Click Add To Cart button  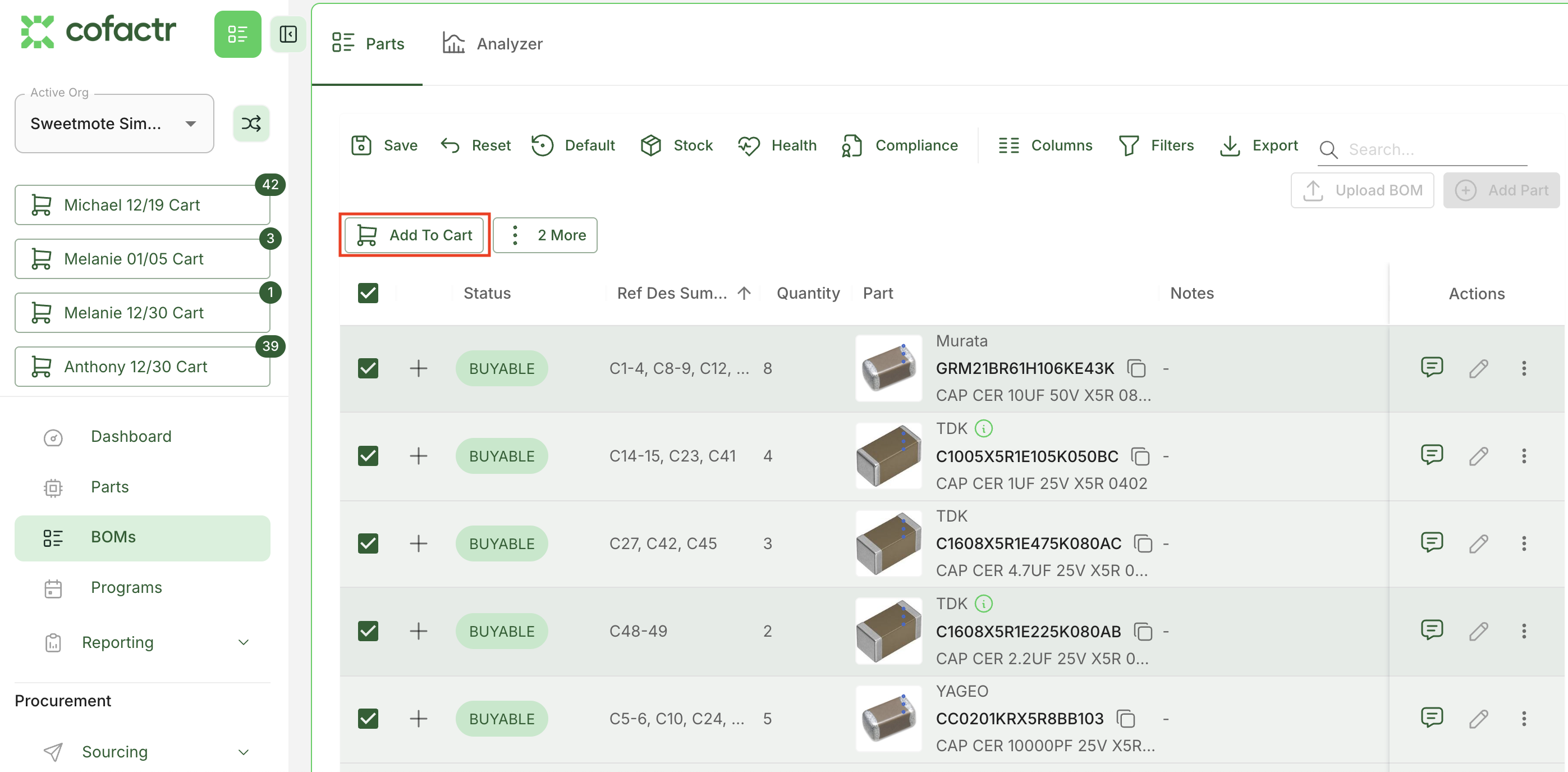tap(415, 235)
